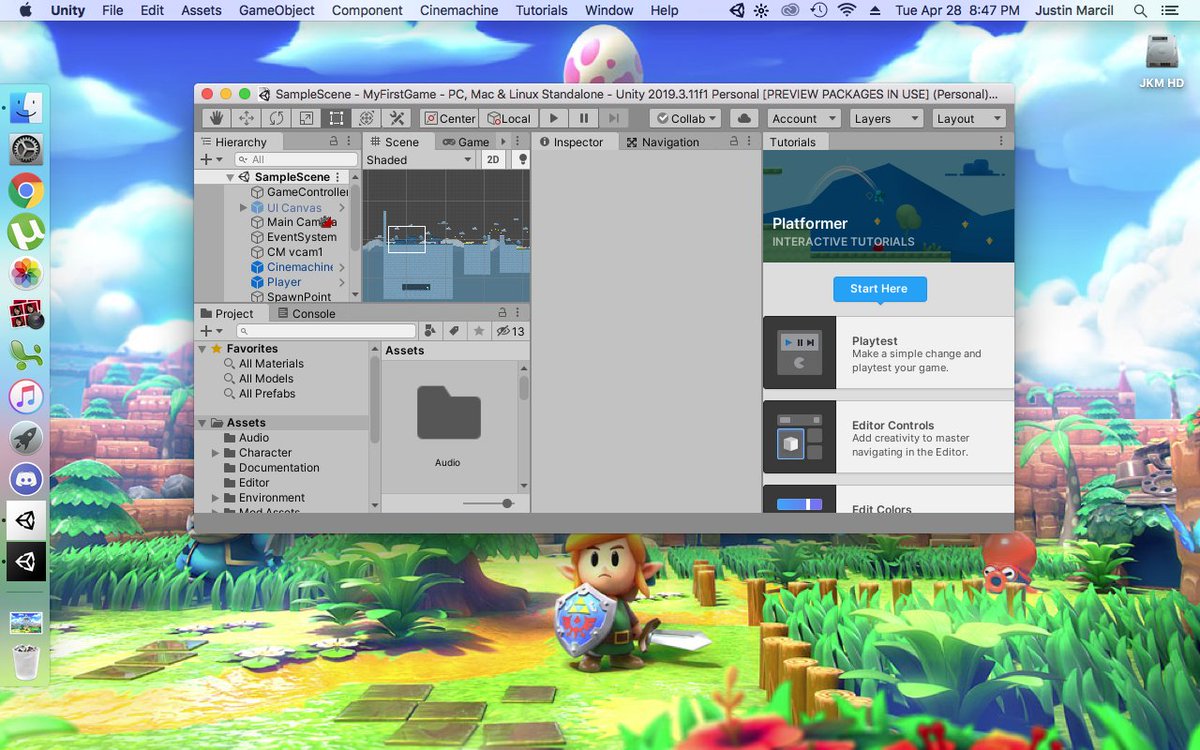Expand the Character folder
This screenshot has height=750, width=1200.
(215, 453)
